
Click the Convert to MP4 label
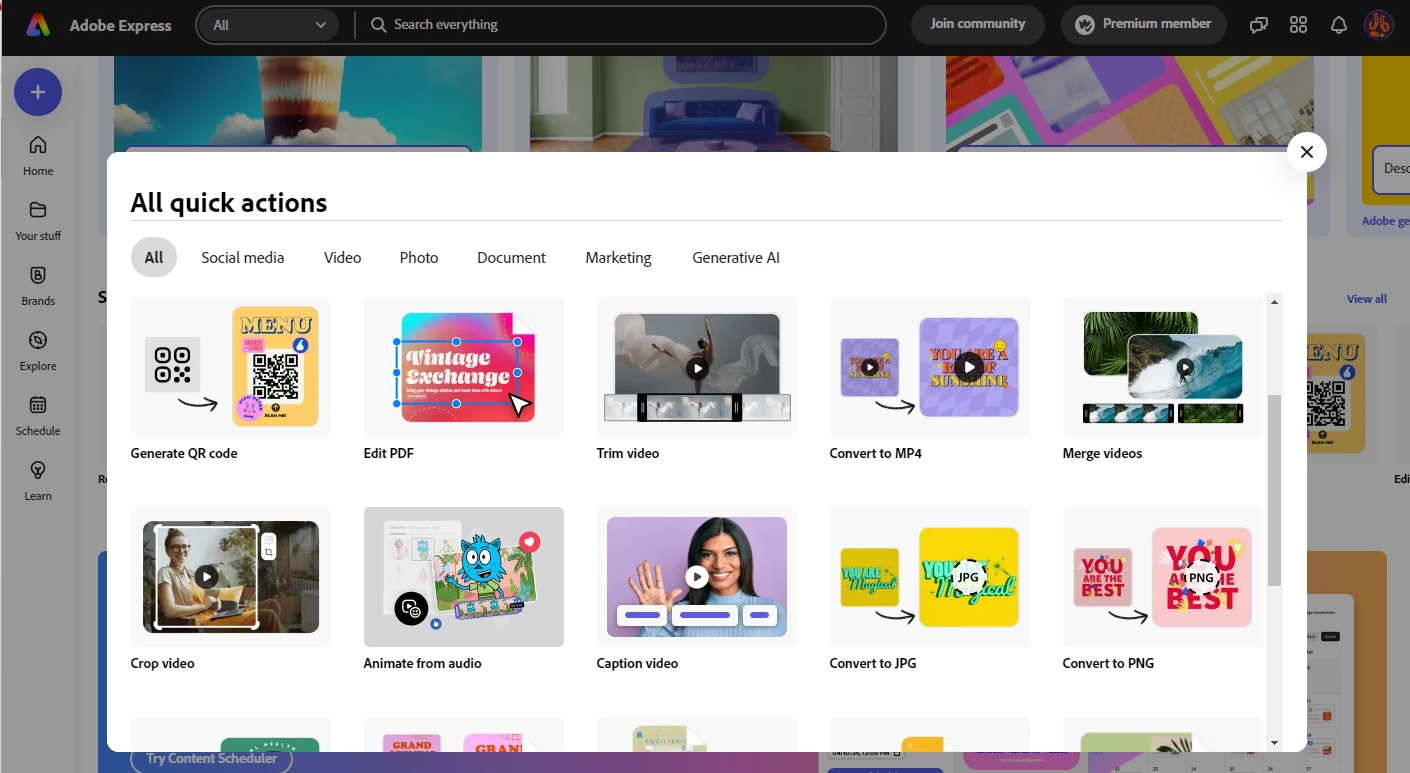876,453
